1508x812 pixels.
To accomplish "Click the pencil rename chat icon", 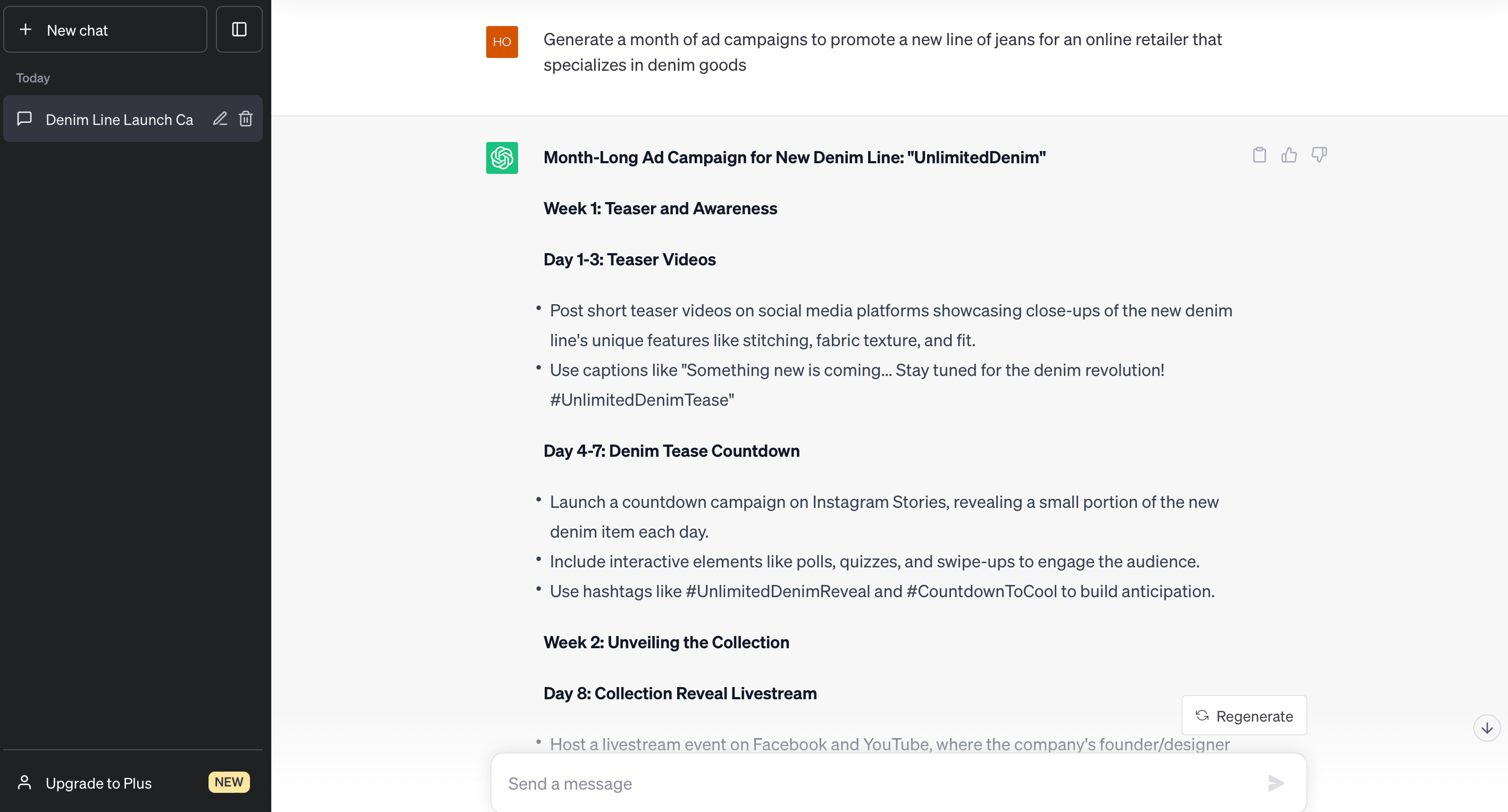I will click(220, 119).
